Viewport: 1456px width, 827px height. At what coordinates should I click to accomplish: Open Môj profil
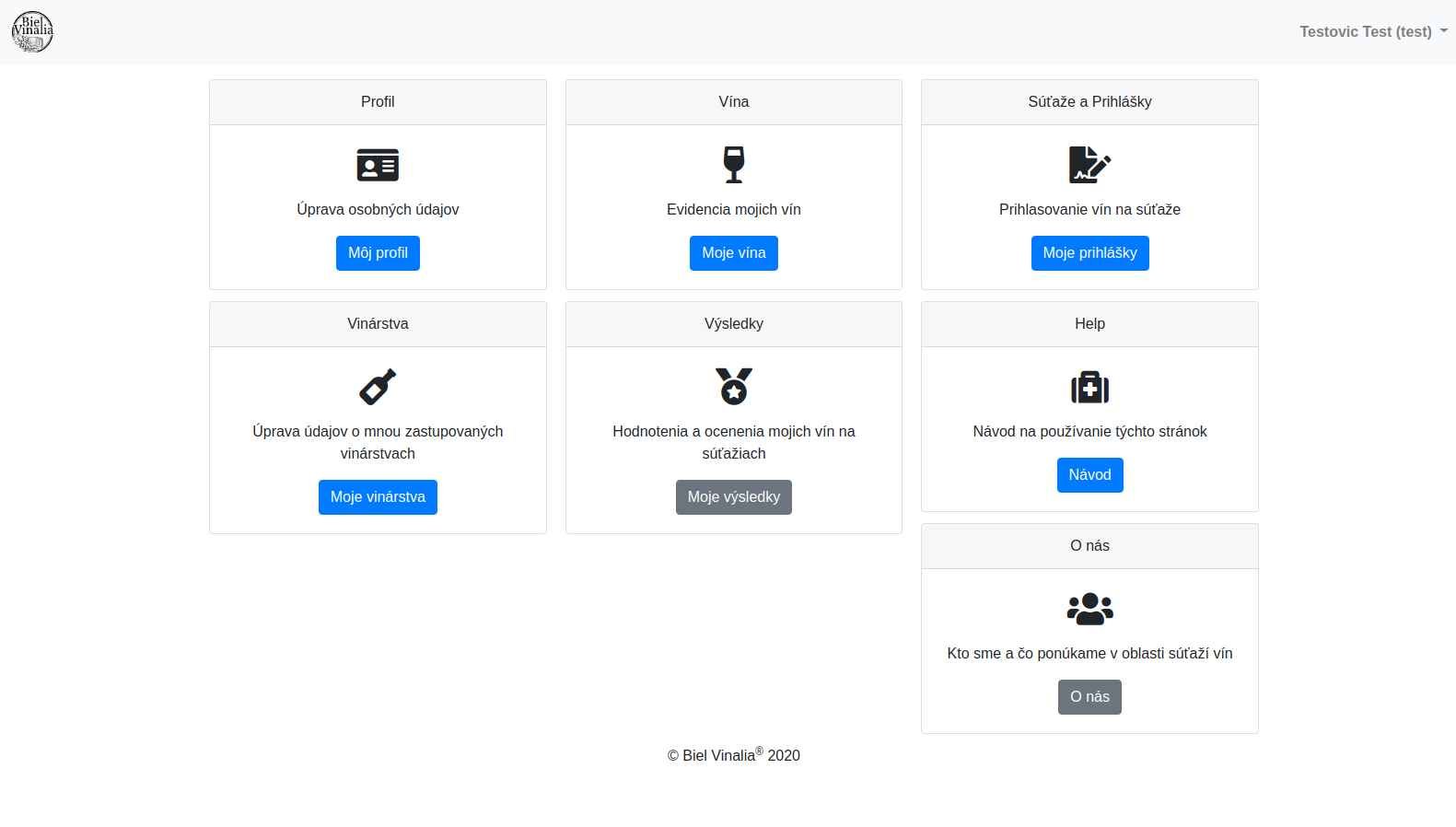point(378,253)
